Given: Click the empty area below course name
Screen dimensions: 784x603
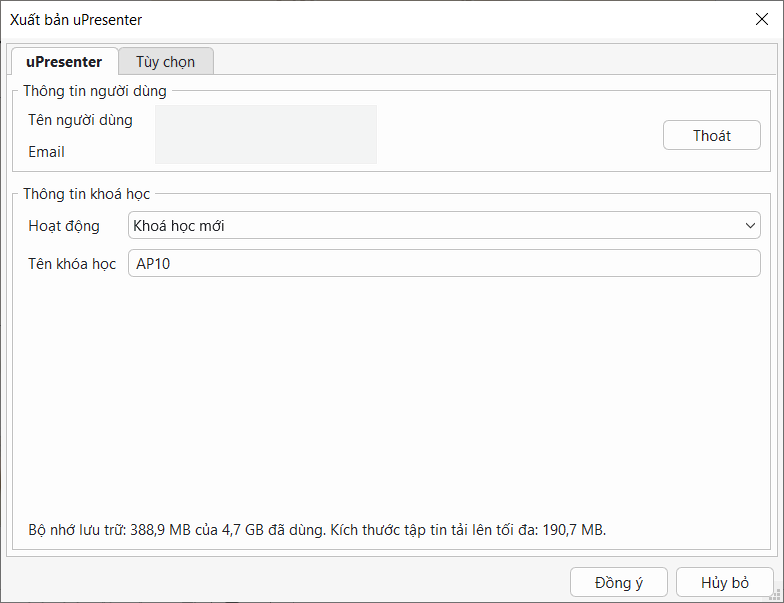Looking at the screenshot, I should pos(390,400).
